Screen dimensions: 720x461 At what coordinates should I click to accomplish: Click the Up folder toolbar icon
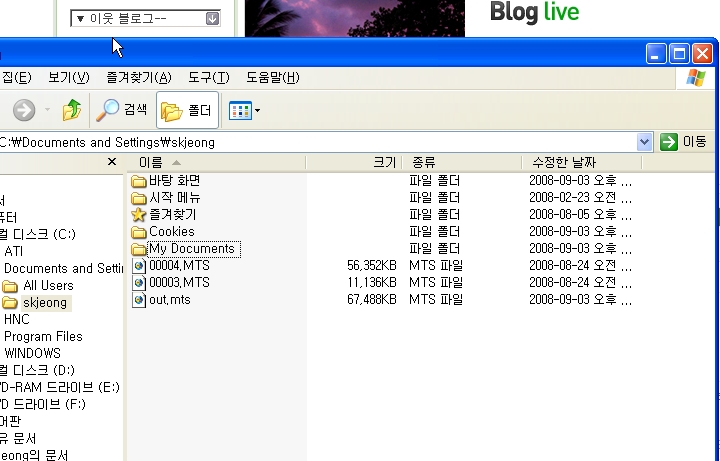pyautogui.click(x=72, y=110)
